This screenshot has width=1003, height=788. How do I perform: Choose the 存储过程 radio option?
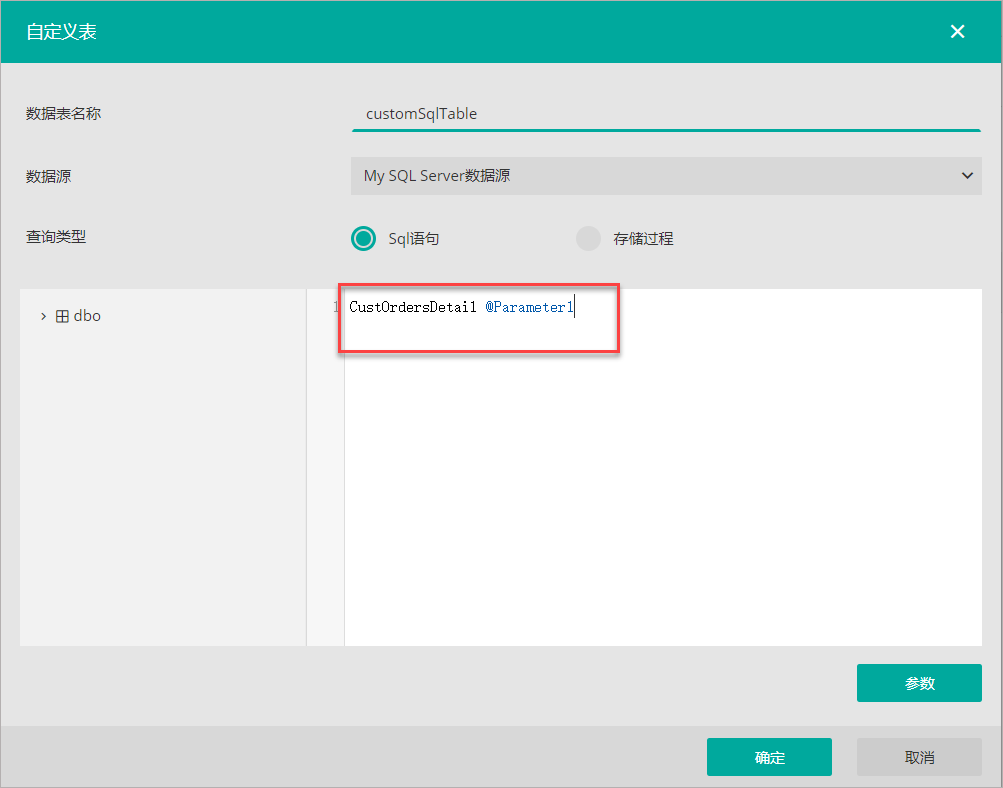[588, 238]
